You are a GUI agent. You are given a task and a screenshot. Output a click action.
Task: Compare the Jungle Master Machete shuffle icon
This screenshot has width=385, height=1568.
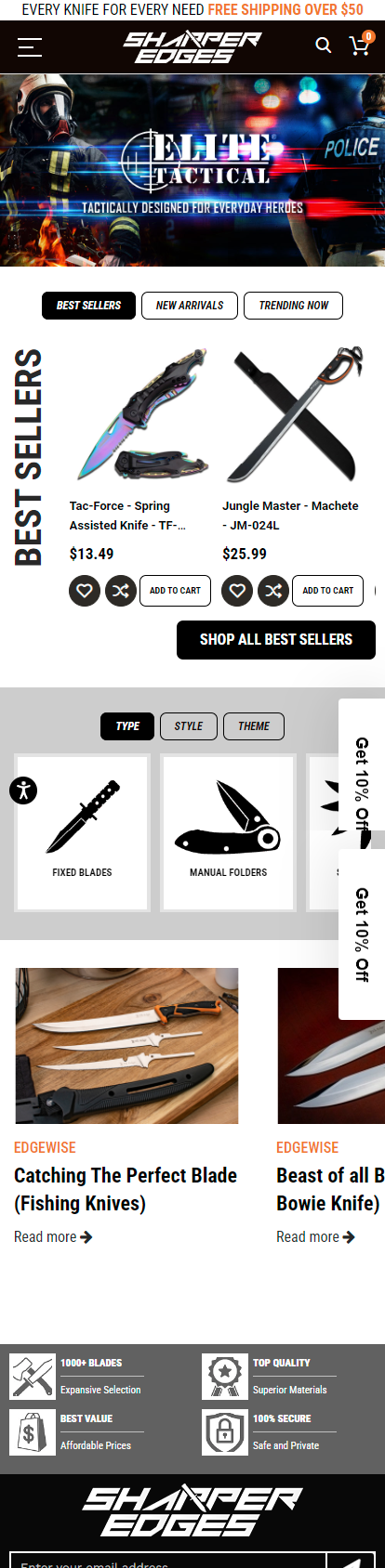point(272,591)
